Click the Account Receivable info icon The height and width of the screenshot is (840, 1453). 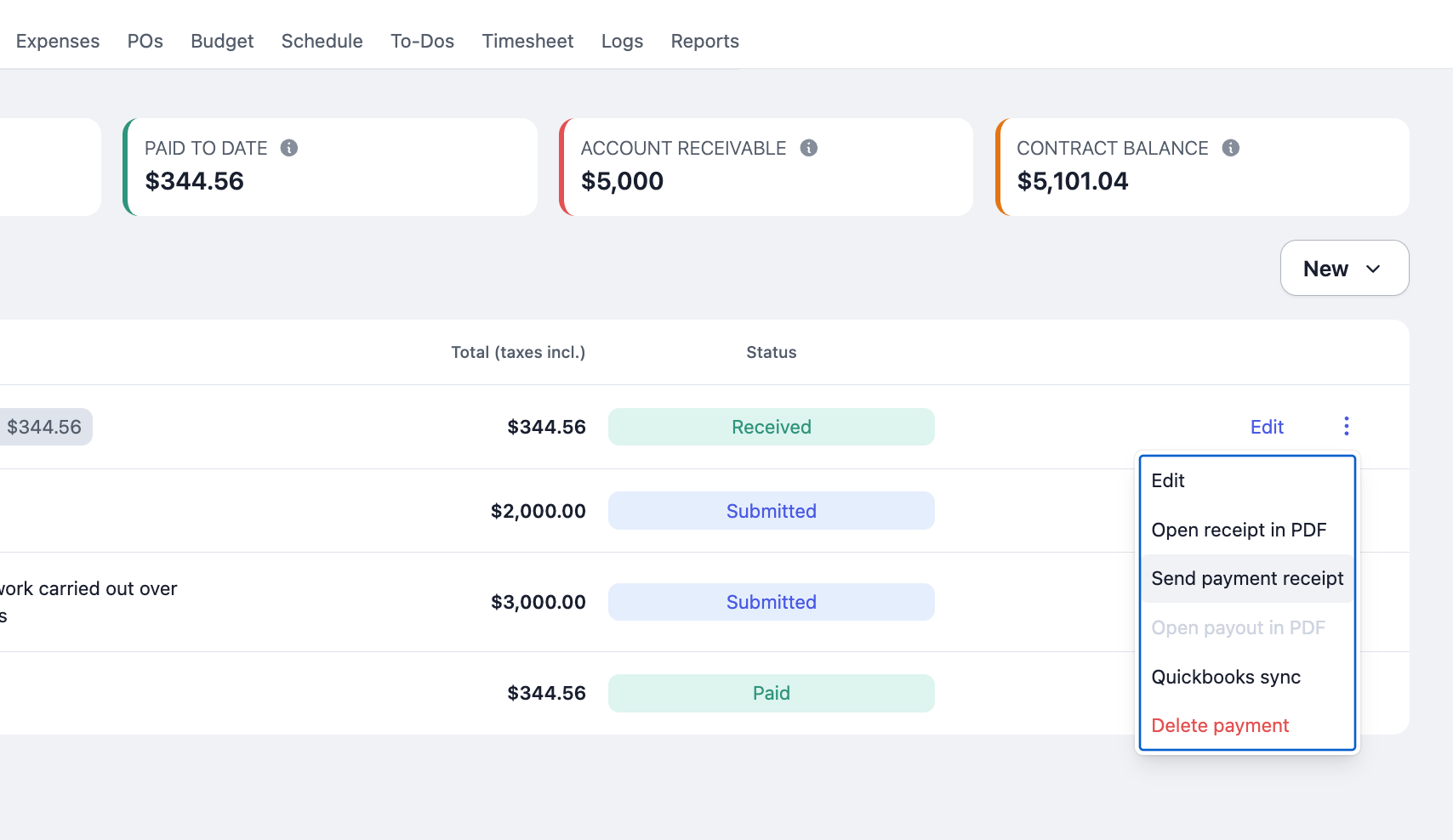(809, 148)
